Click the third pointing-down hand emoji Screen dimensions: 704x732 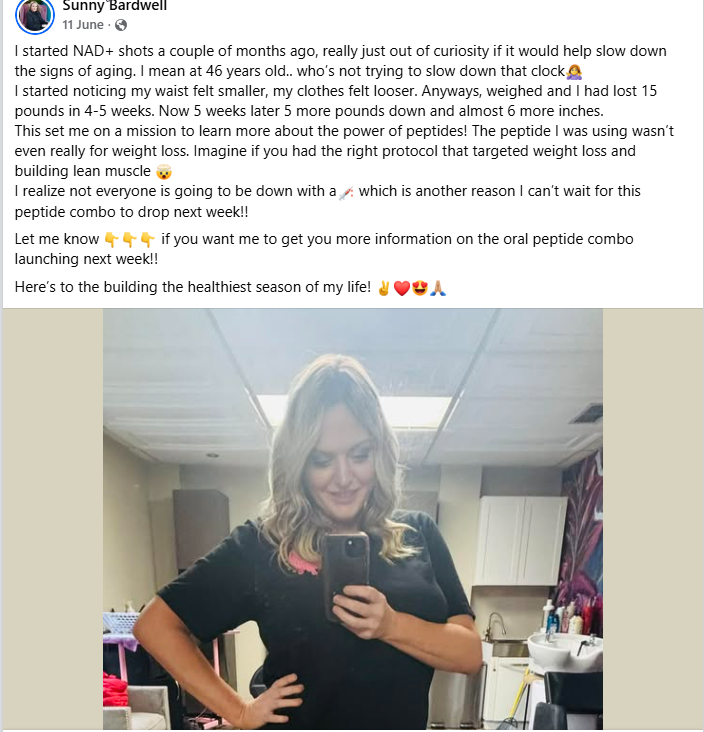[147, 240]
